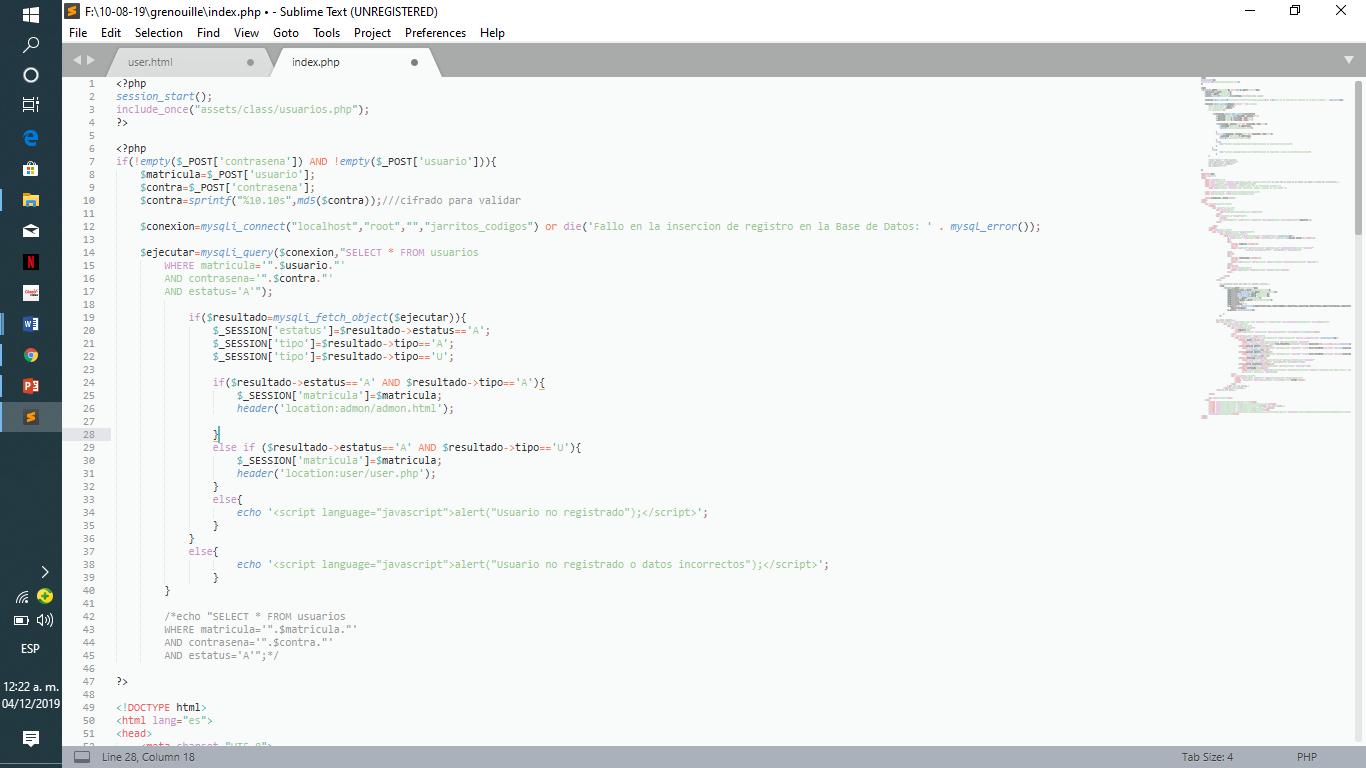This screenshot has height=768, width=1366.
Task: Click on mysqli_query SELECT line
Action: coord(309,253)
